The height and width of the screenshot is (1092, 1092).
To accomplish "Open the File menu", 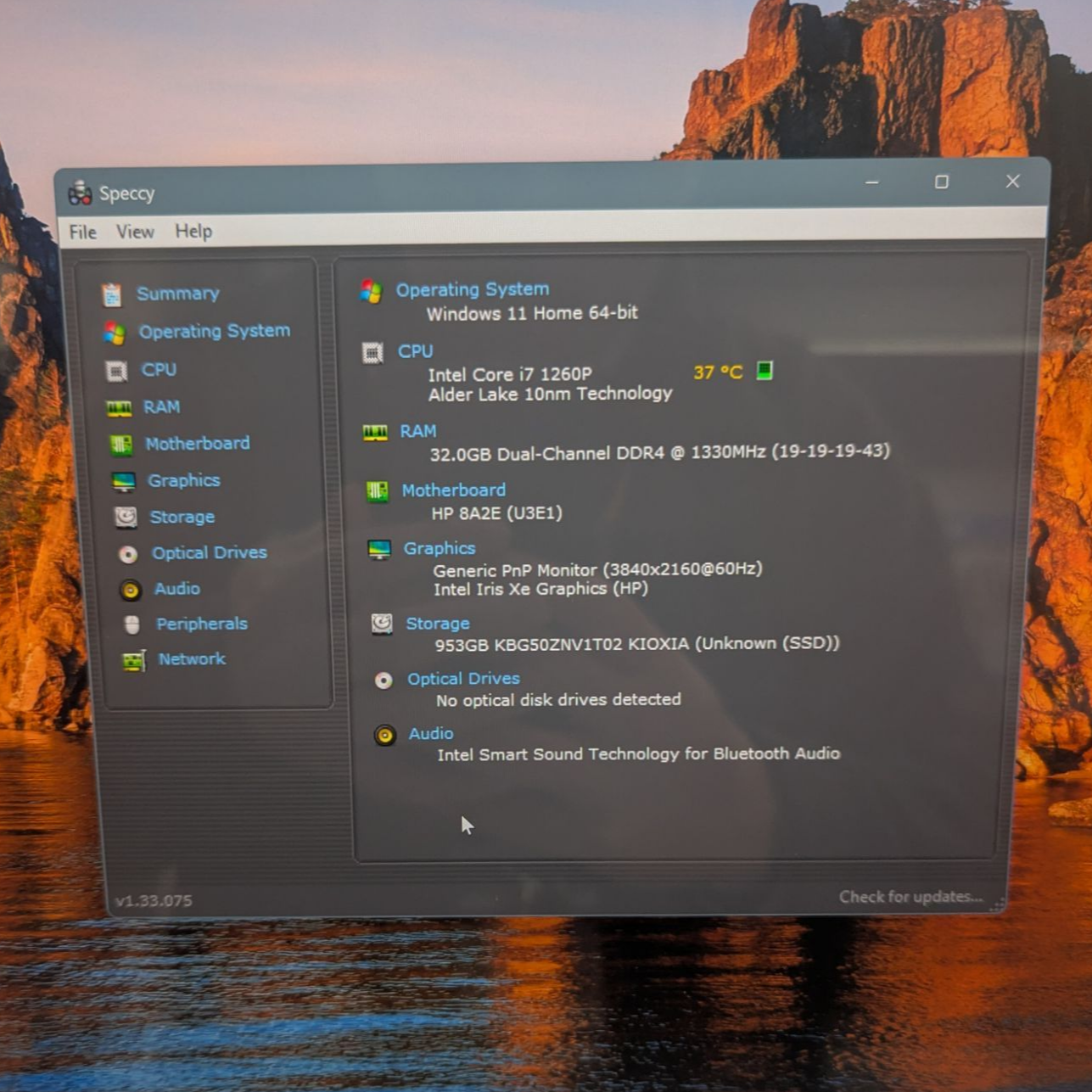I will [83, 232].
